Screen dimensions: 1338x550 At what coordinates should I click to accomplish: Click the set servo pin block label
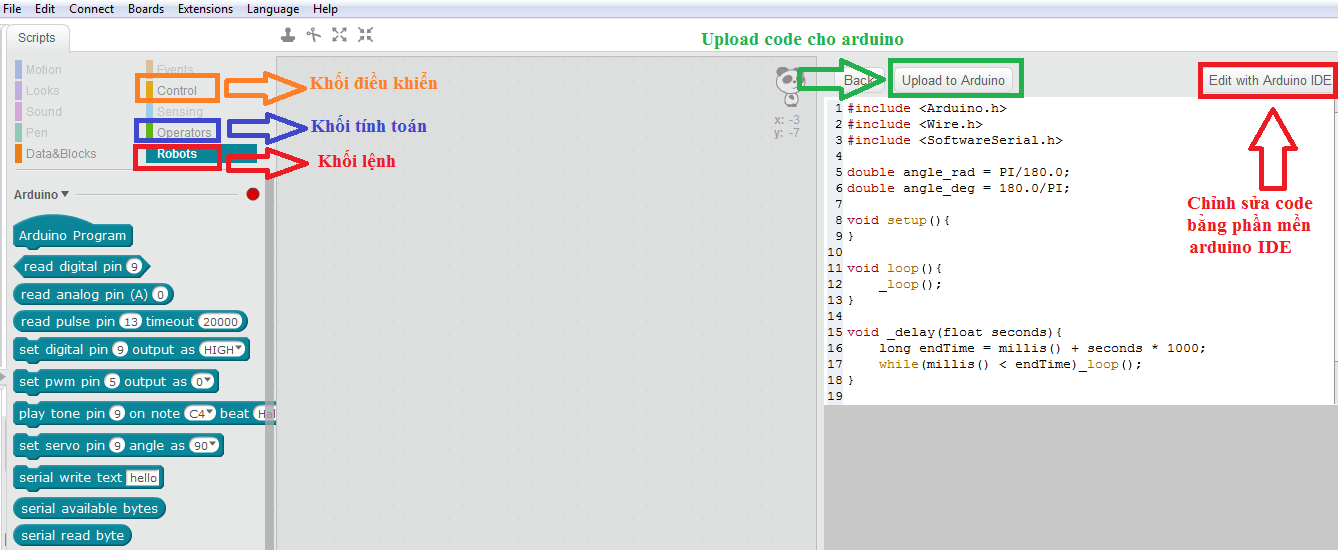click(62, 446)
